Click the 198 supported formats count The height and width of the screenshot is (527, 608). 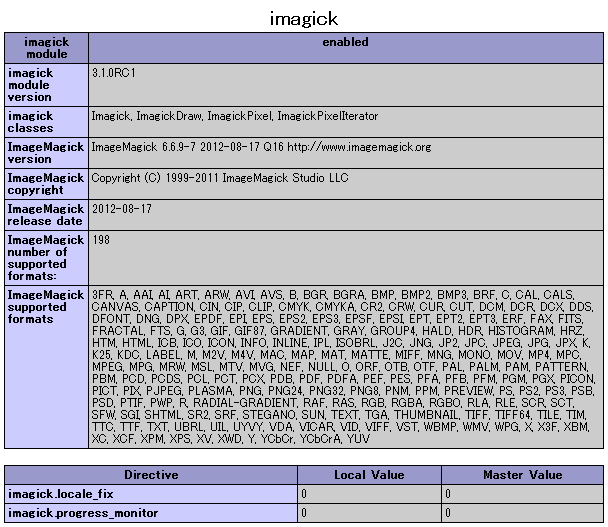[x=99, y=241]
